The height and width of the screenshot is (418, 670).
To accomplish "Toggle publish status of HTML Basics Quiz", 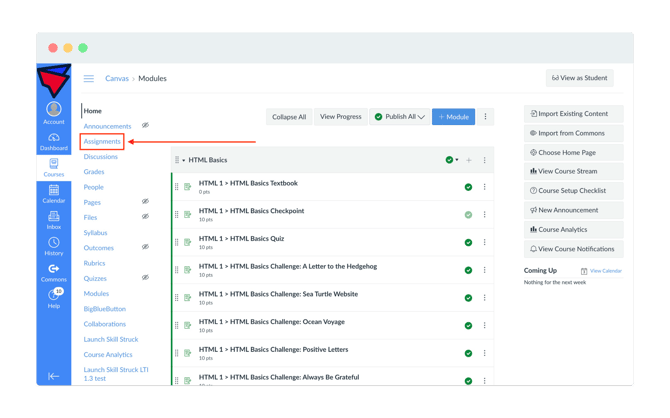I will [x=468, y=243].
